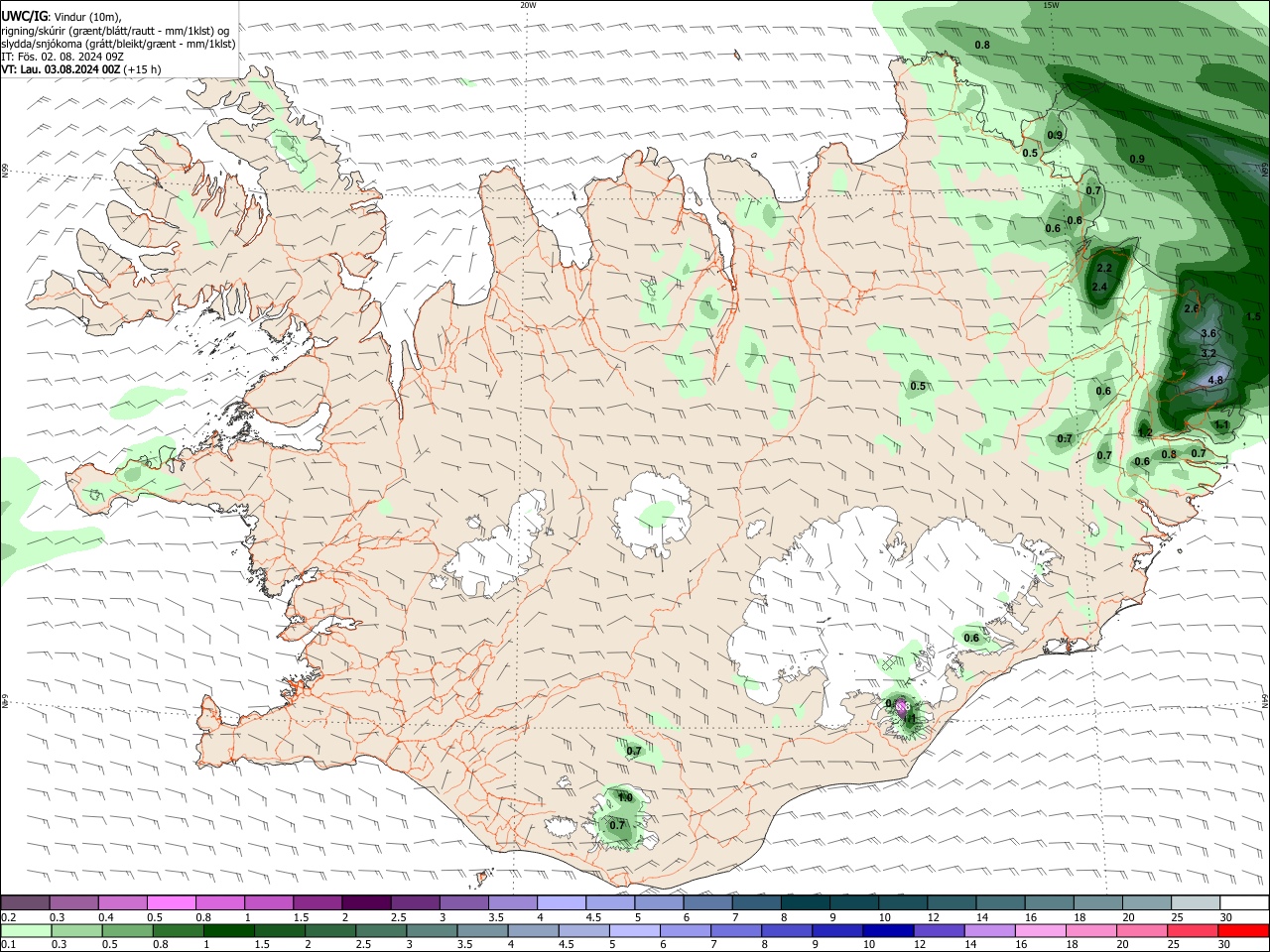Click the dusky mauve 0.2 snow scale swatch
Viewport: 1270px width, 952px height.
pos(25,902)
